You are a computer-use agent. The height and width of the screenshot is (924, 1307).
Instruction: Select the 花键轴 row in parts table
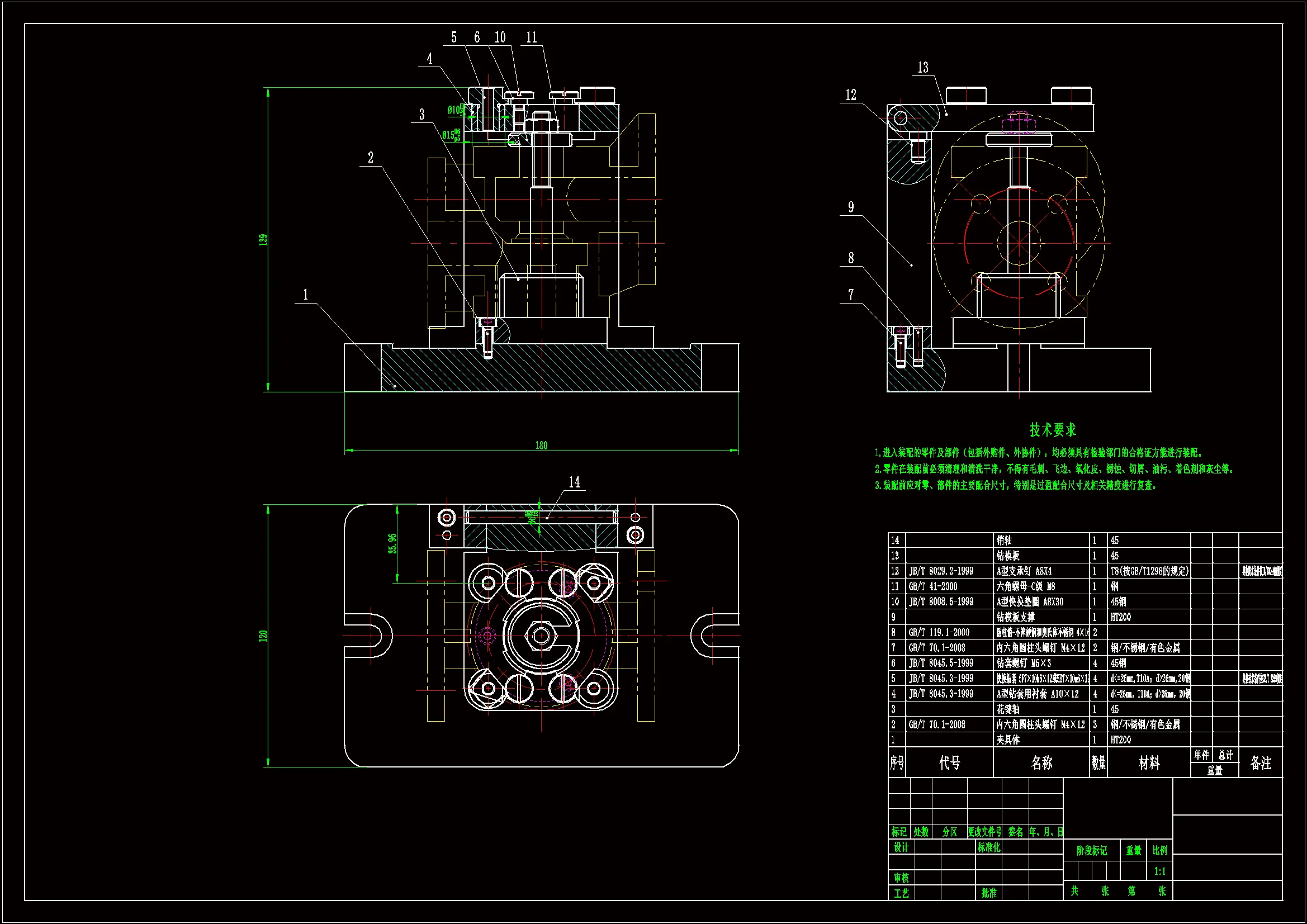1008,709
